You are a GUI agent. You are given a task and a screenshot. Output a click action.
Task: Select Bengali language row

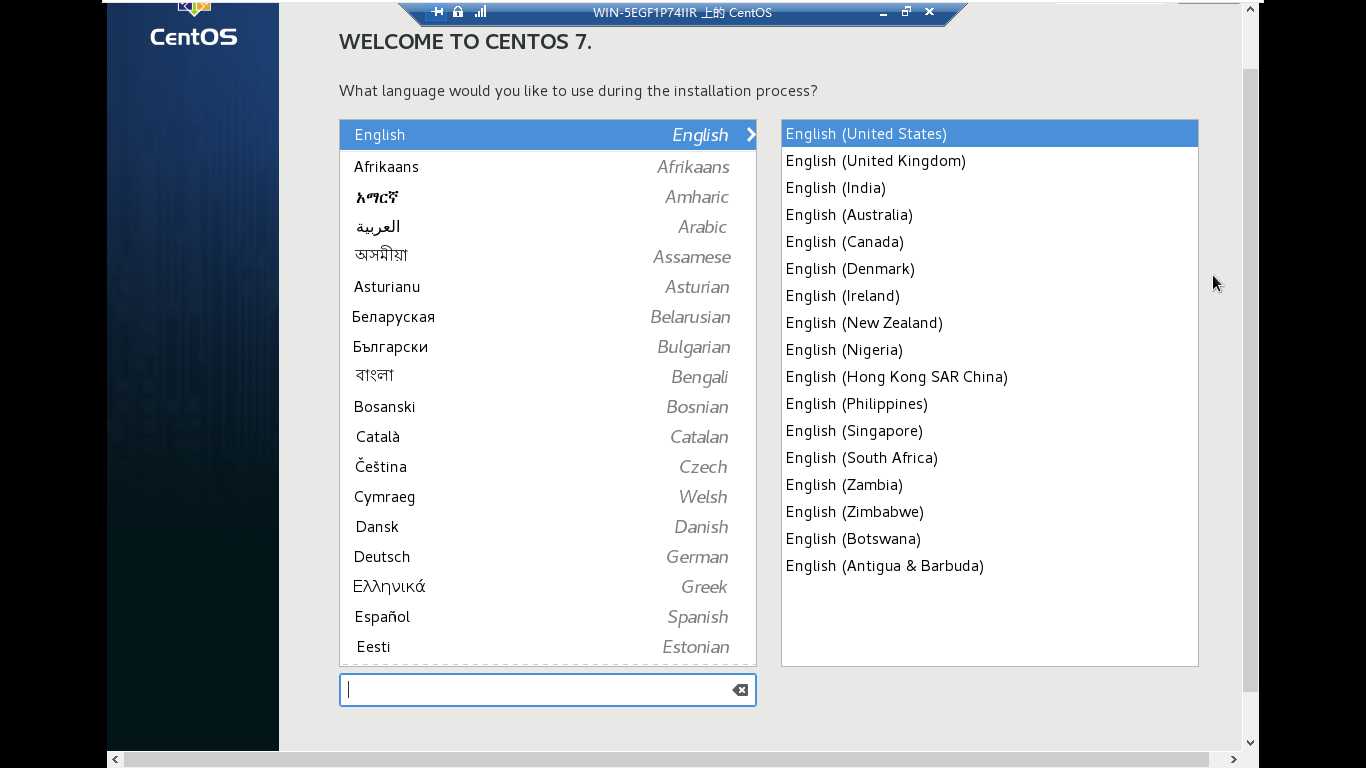click(548, 377)
